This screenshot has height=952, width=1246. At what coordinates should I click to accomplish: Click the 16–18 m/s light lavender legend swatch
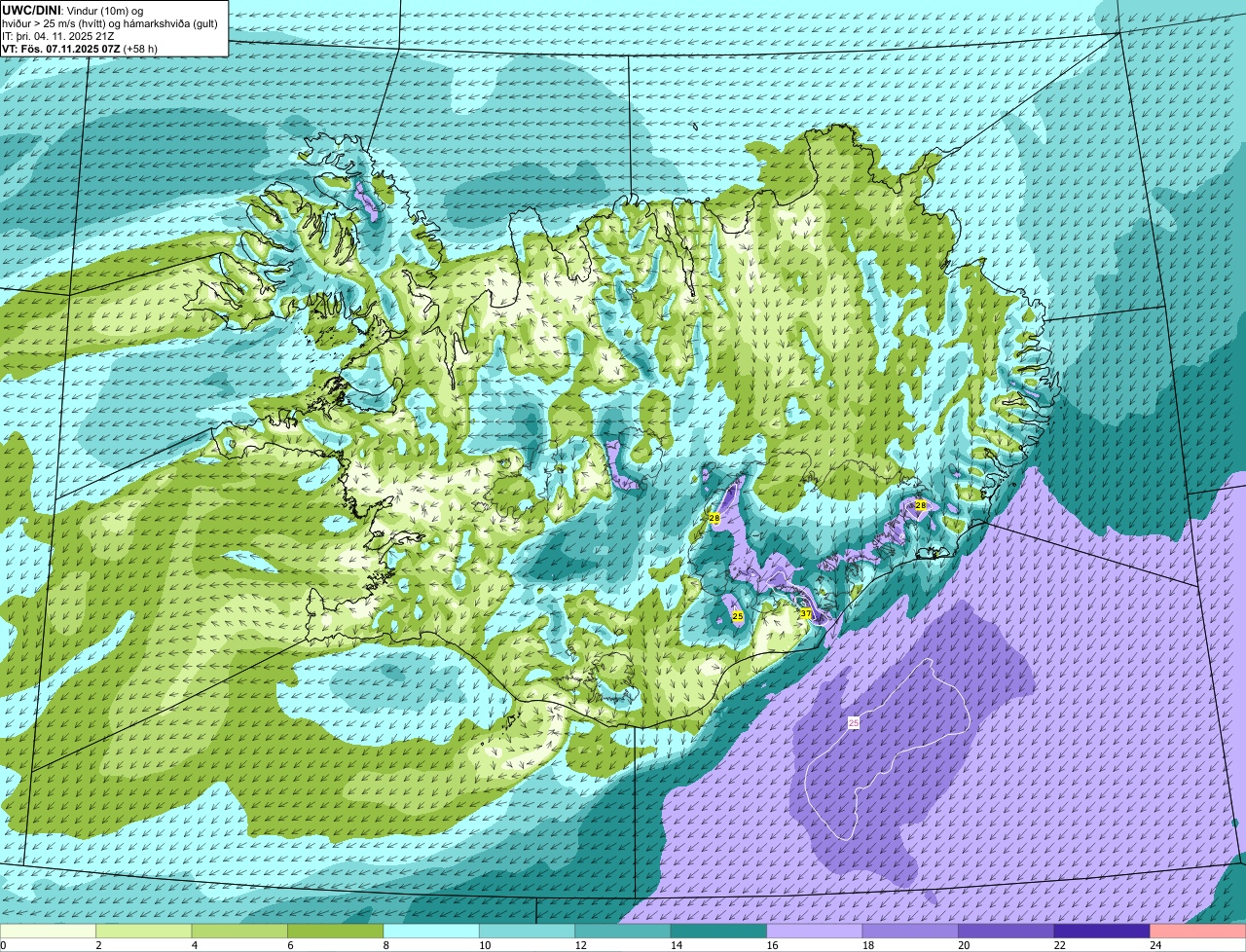pyautogui.click(x=815, y=931)
